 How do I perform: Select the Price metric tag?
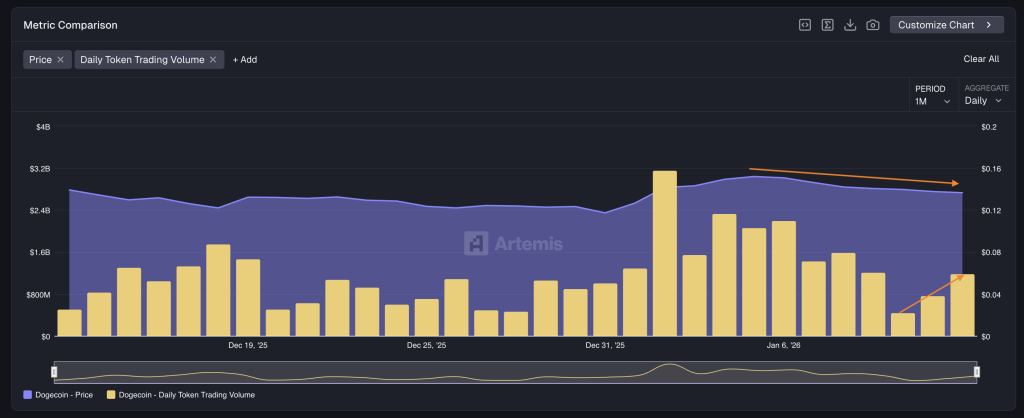pyautogui.click(x=40, y=60)
